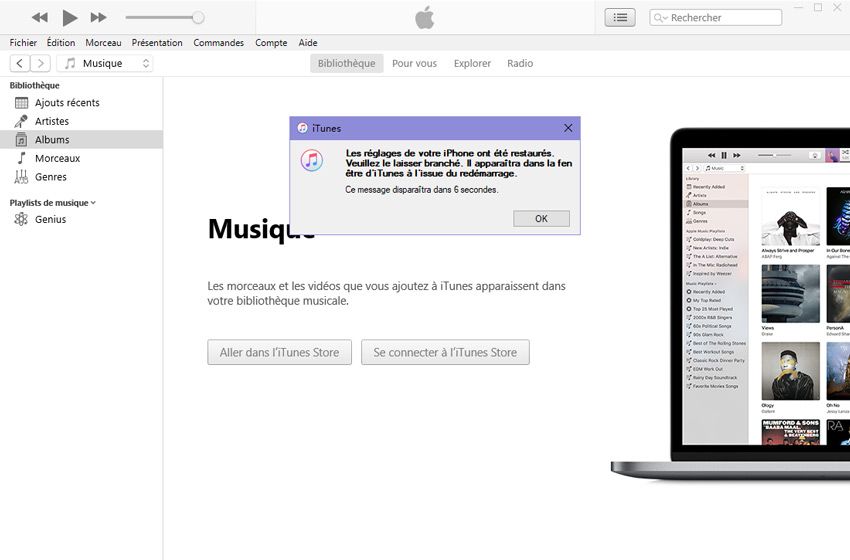Select the Artistes microphone icon
Image resolution: width=850 pixels, height=560 pixels.
coord(21,121)
